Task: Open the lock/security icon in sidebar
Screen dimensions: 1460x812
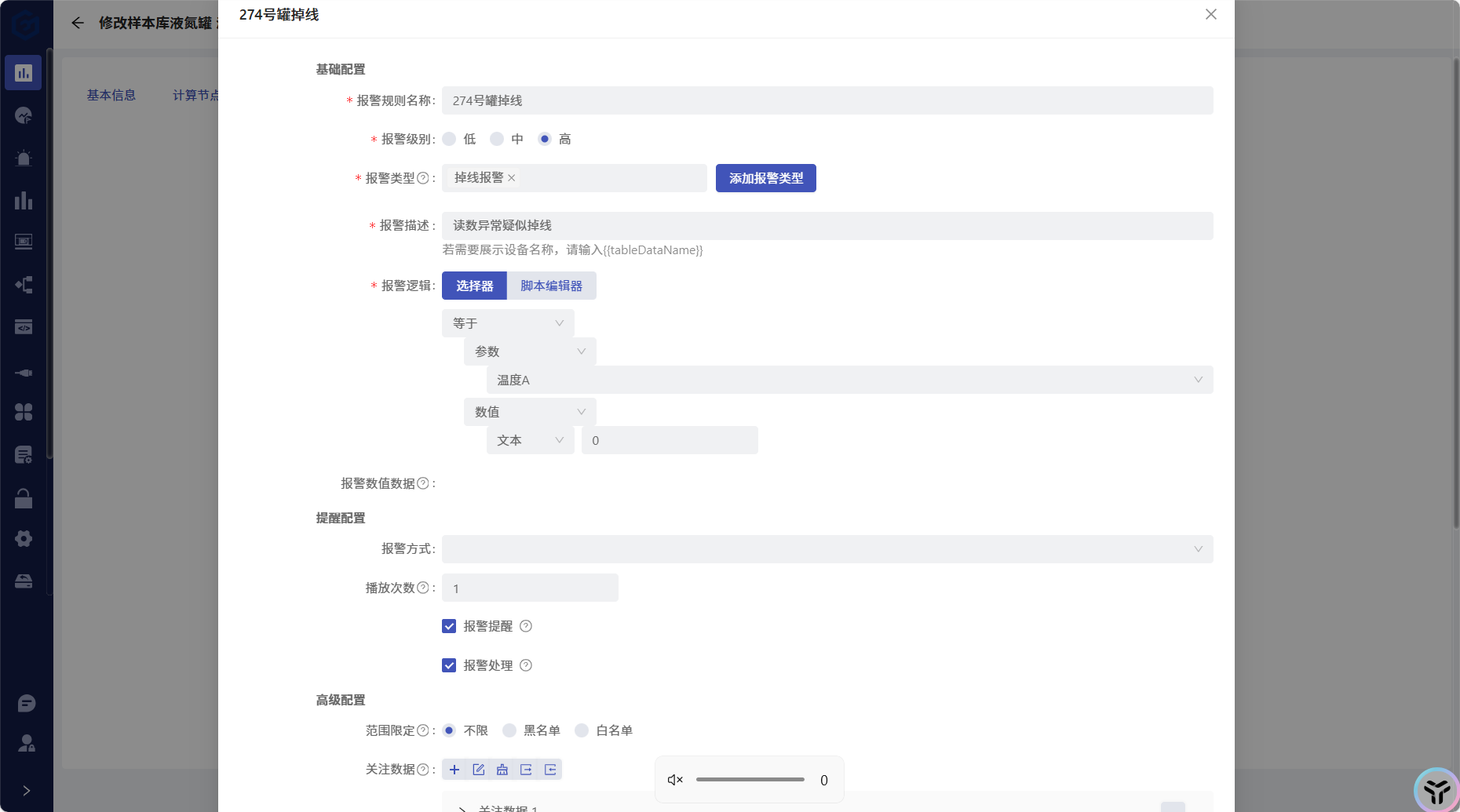Action: [24, 497]
